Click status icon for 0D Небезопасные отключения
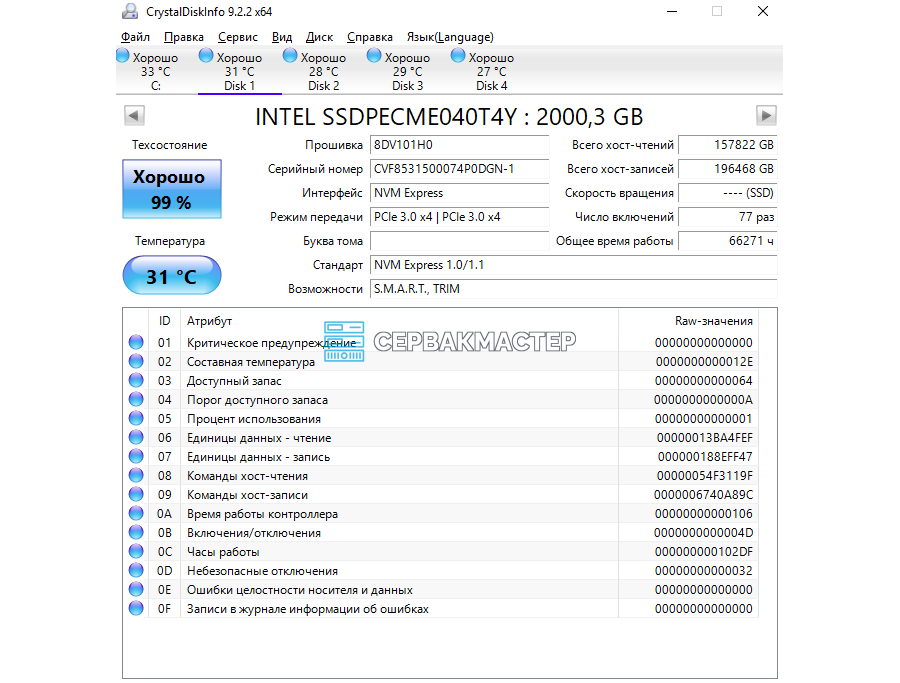Image resolution: width=900 pixels, height=683 pixels. pos(136,571)
